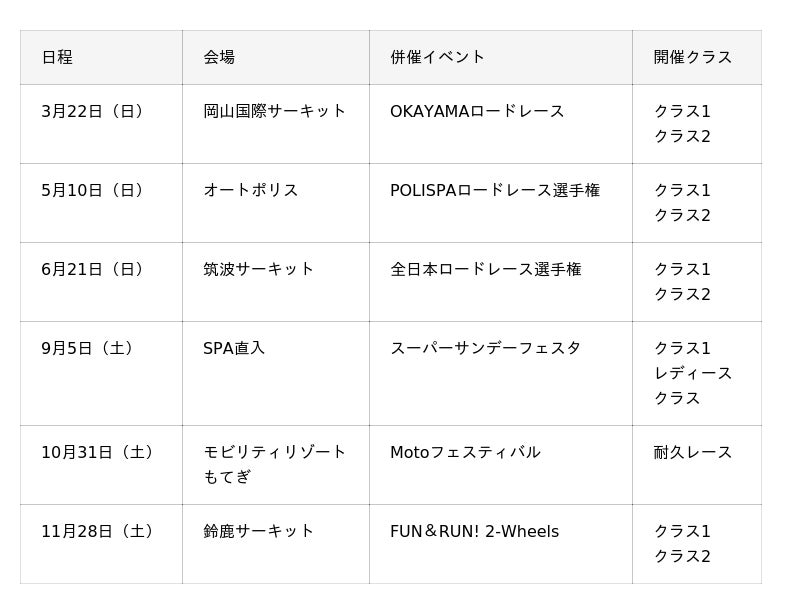Select the オートポリス venue cell
Screen dimensions: 800x614
pyautogui.click(x=250, y=190)
